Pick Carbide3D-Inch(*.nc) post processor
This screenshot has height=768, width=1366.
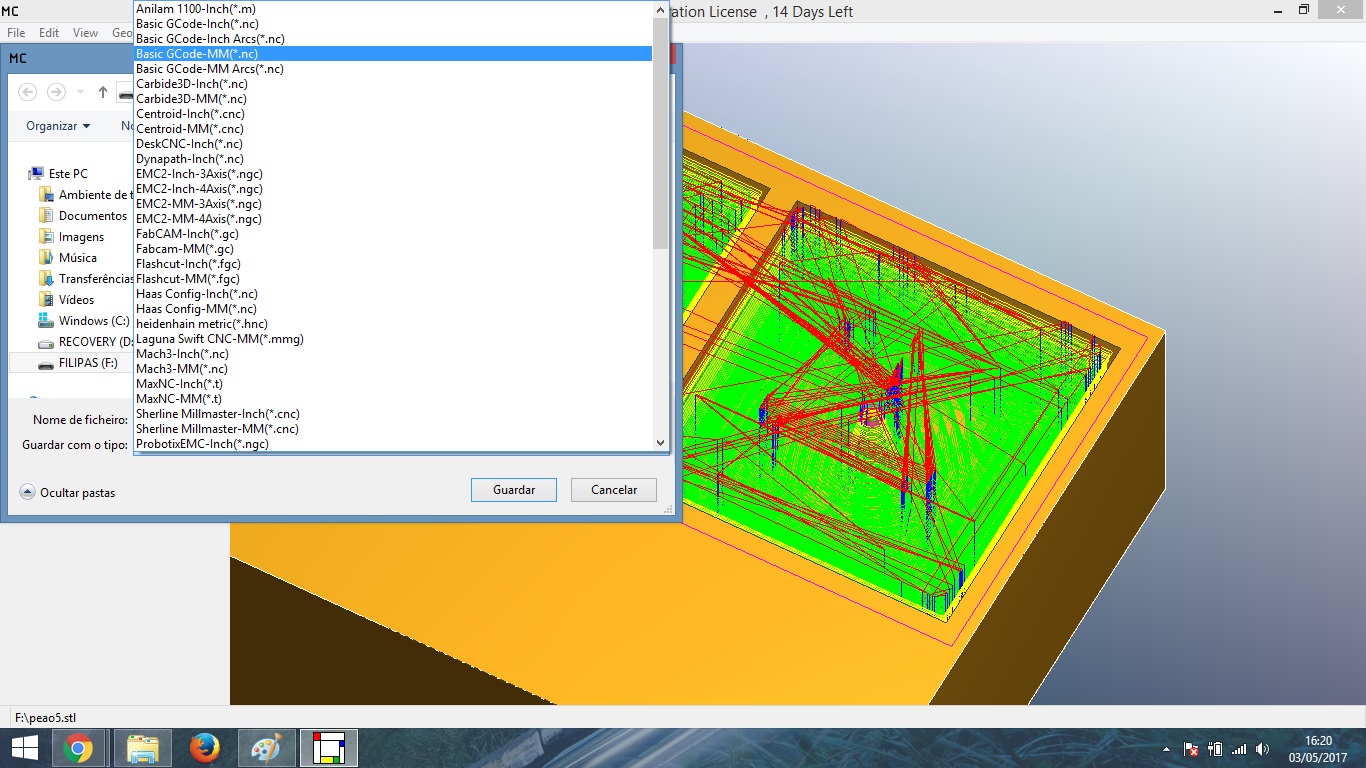[393, 84]
